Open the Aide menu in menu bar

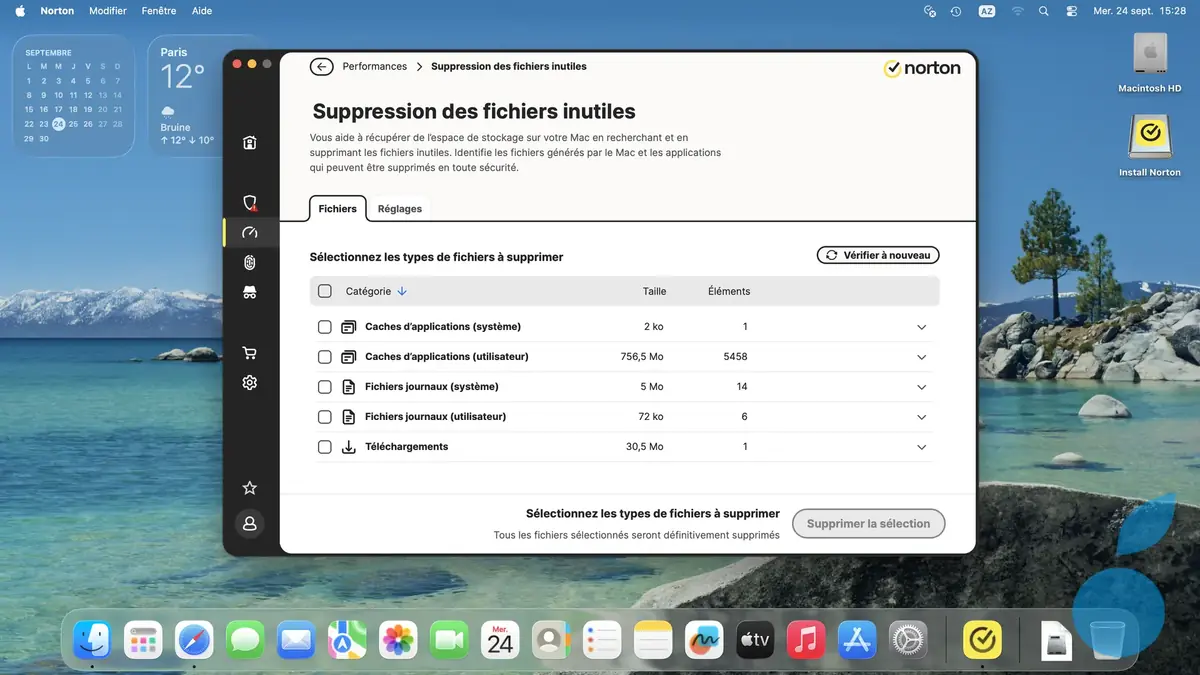[x=202, y=10]
